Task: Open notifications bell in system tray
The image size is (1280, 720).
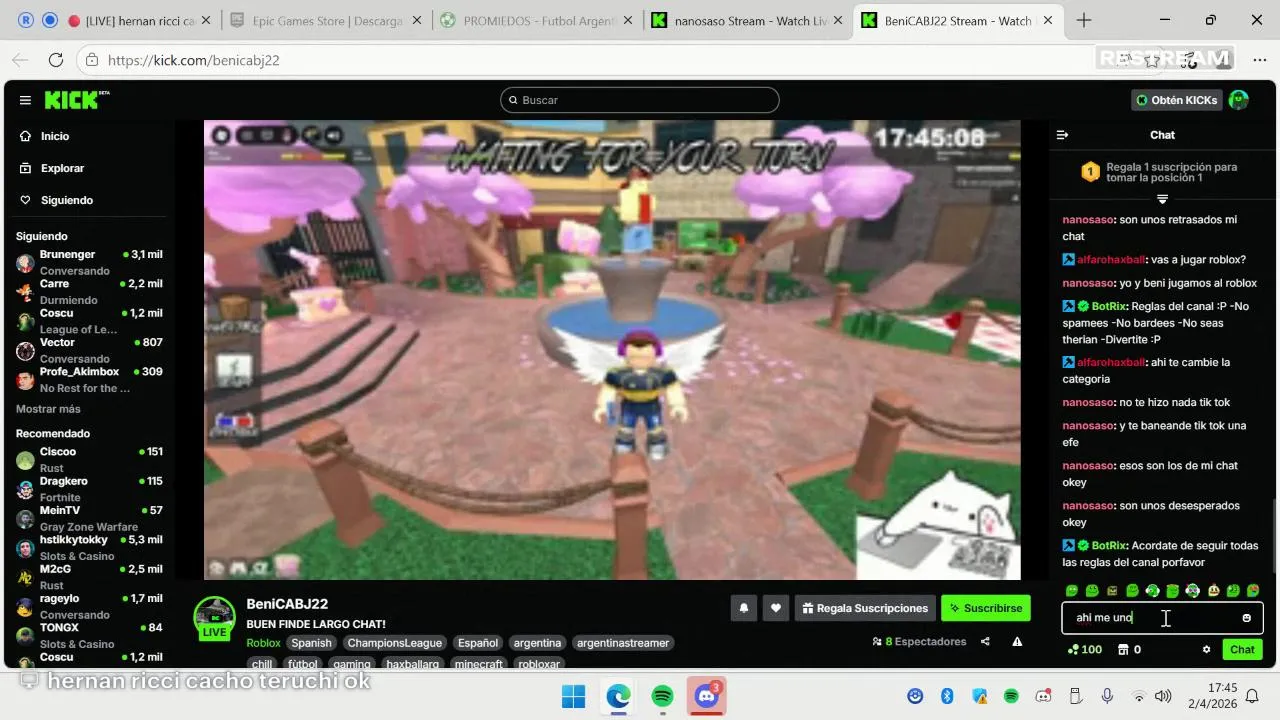Action: [x=1252, y=696]
